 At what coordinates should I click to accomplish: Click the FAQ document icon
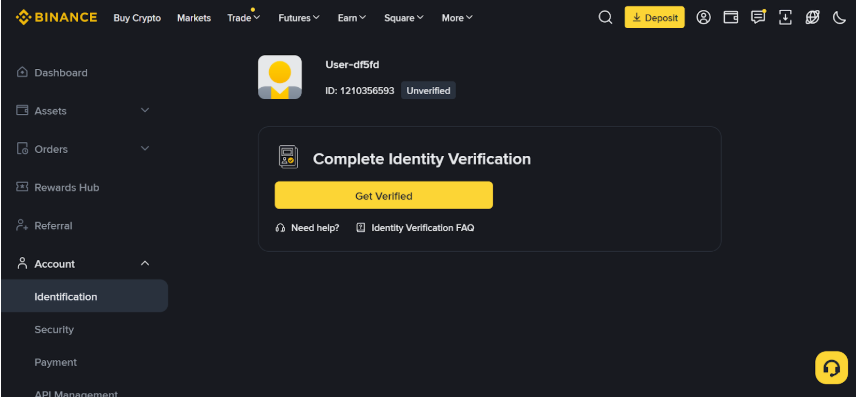coord(360,228)
